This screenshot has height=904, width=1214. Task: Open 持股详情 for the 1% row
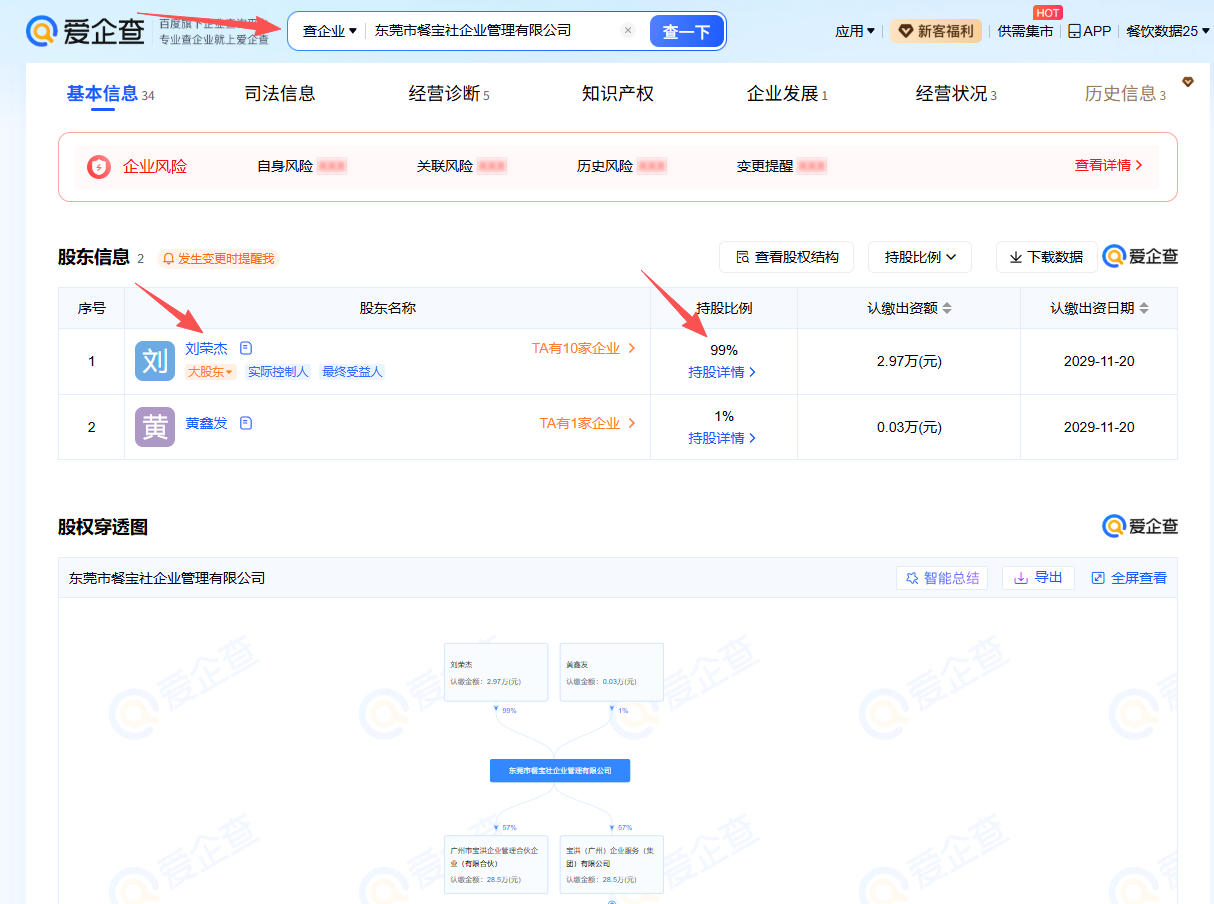(723, 438)
